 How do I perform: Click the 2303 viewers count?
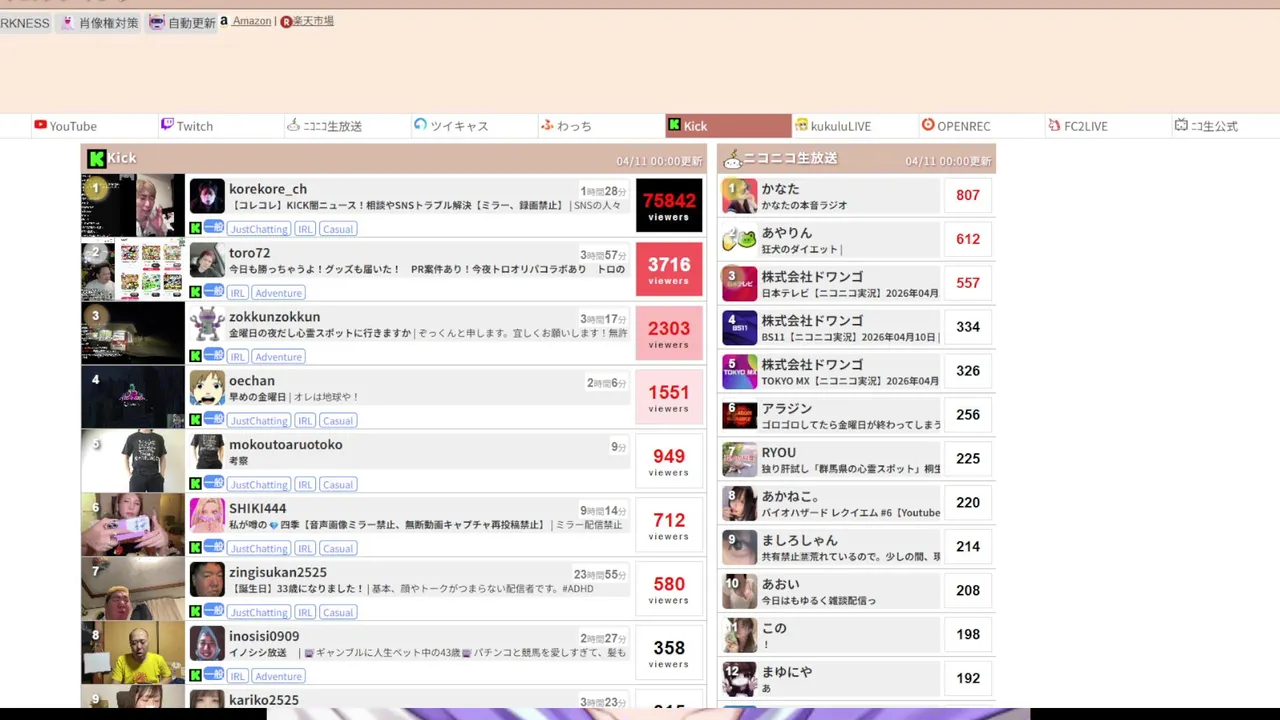click(669, 333)
